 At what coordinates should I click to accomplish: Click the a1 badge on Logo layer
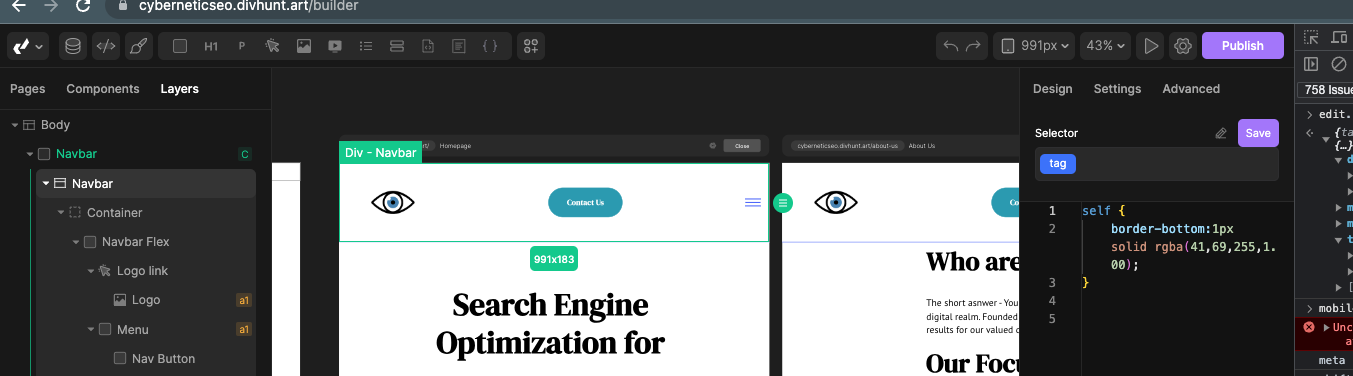243,300
